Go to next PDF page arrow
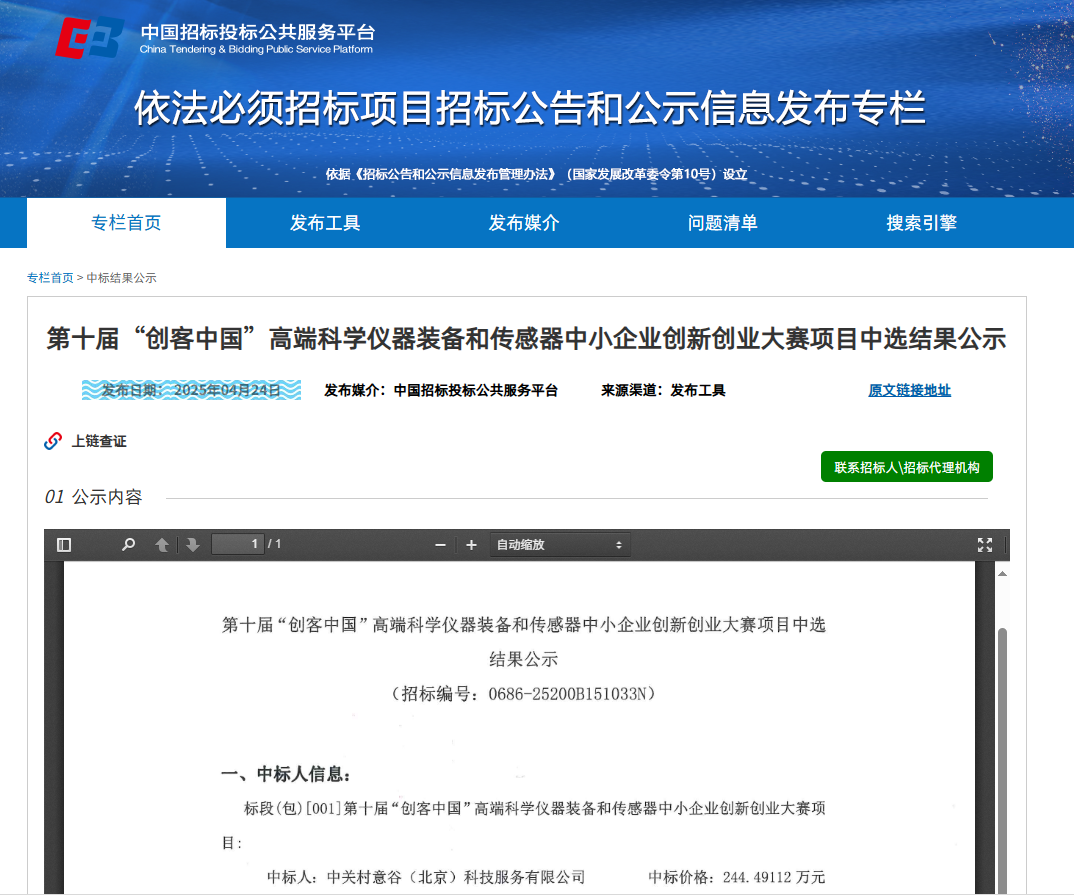Viewport: 1074px width, 895px height. (193, 545)
